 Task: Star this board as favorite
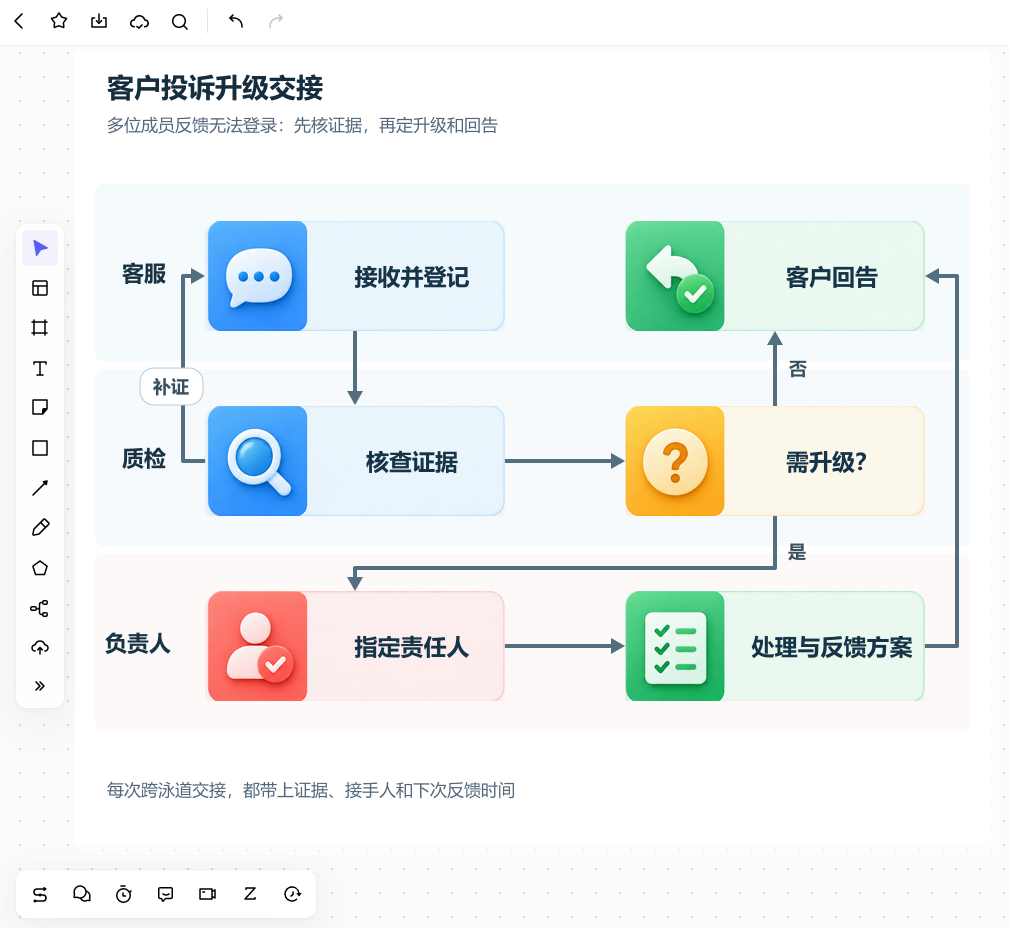click(59, 21)
